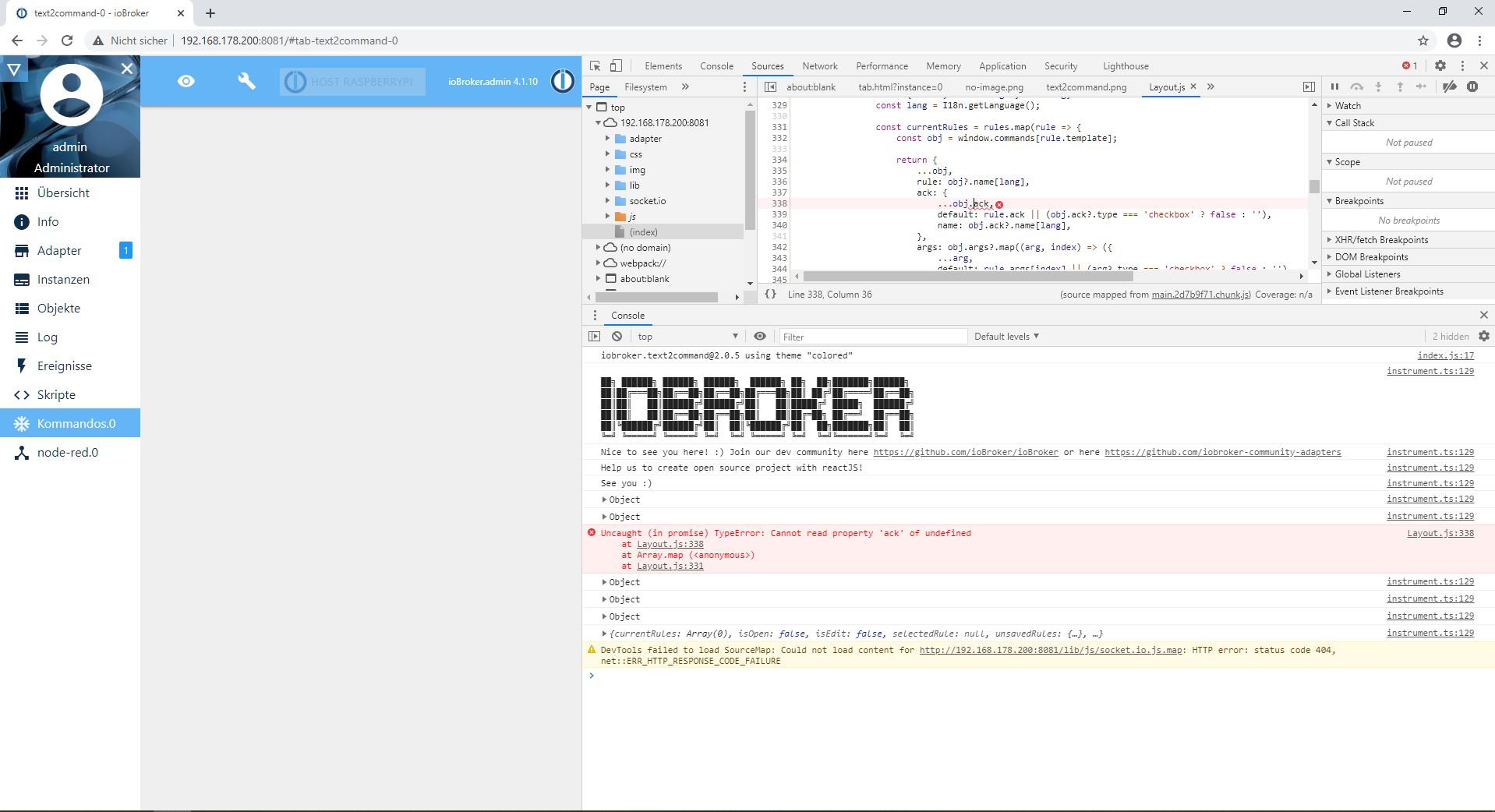
Task: Toggle the eye icon in console toolbar
Action: pos(760,336)
